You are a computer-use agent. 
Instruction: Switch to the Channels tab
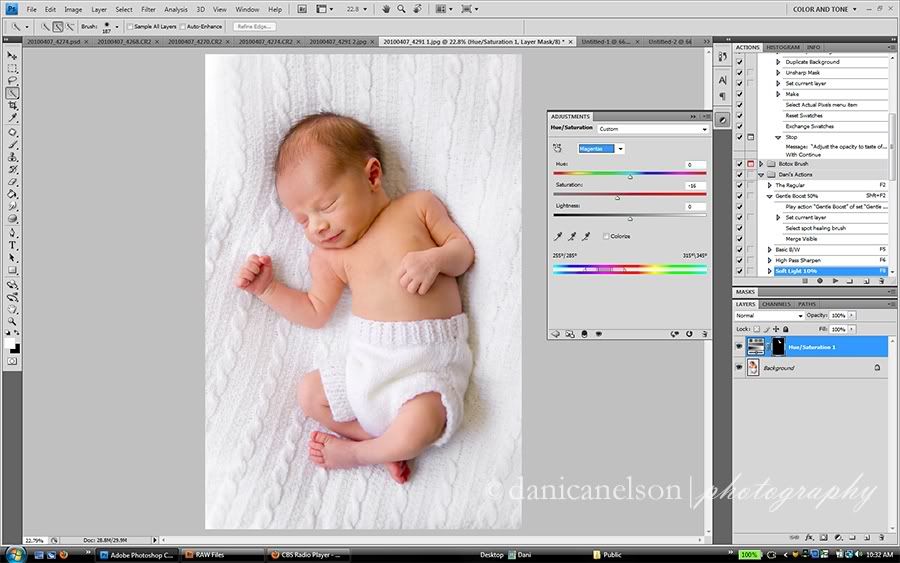click(777, 304)
